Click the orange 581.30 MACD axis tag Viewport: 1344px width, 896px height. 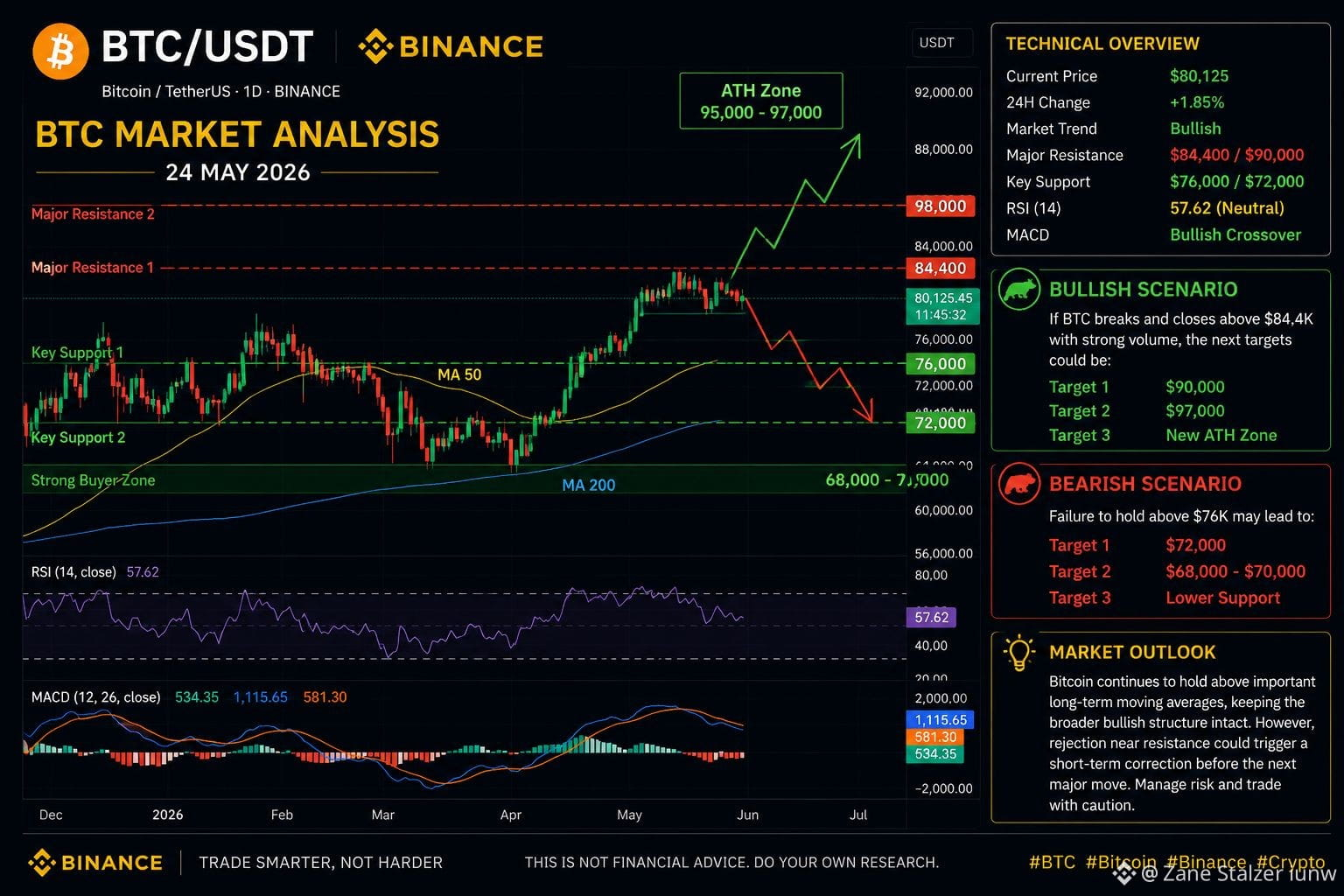(935, 738)
